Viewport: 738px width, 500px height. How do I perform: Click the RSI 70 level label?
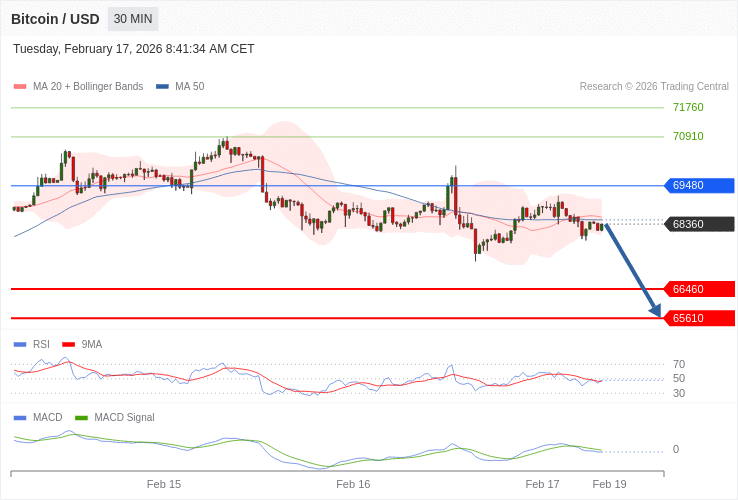click(x=679, y=364)
